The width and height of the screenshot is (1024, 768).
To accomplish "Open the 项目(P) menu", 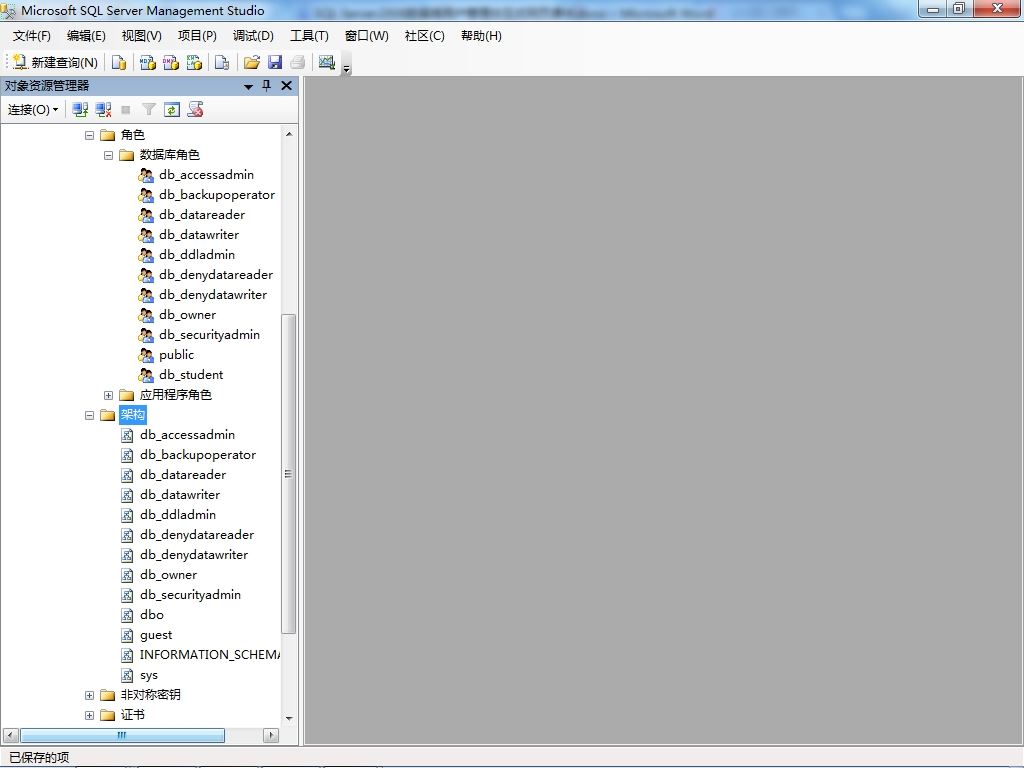I will (197, 36).
